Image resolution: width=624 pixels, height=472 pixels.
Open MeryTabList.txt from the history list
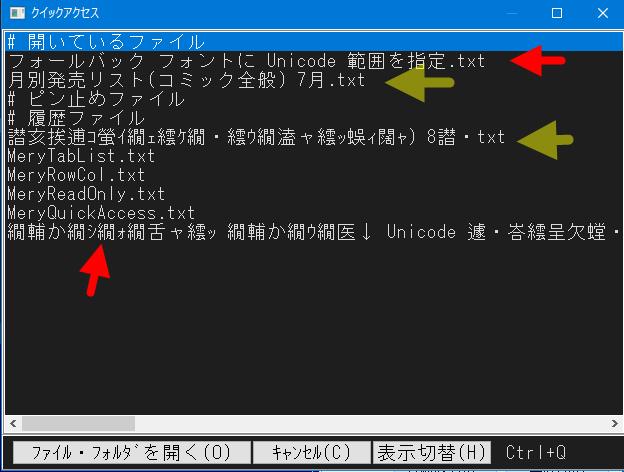point(81,156)
